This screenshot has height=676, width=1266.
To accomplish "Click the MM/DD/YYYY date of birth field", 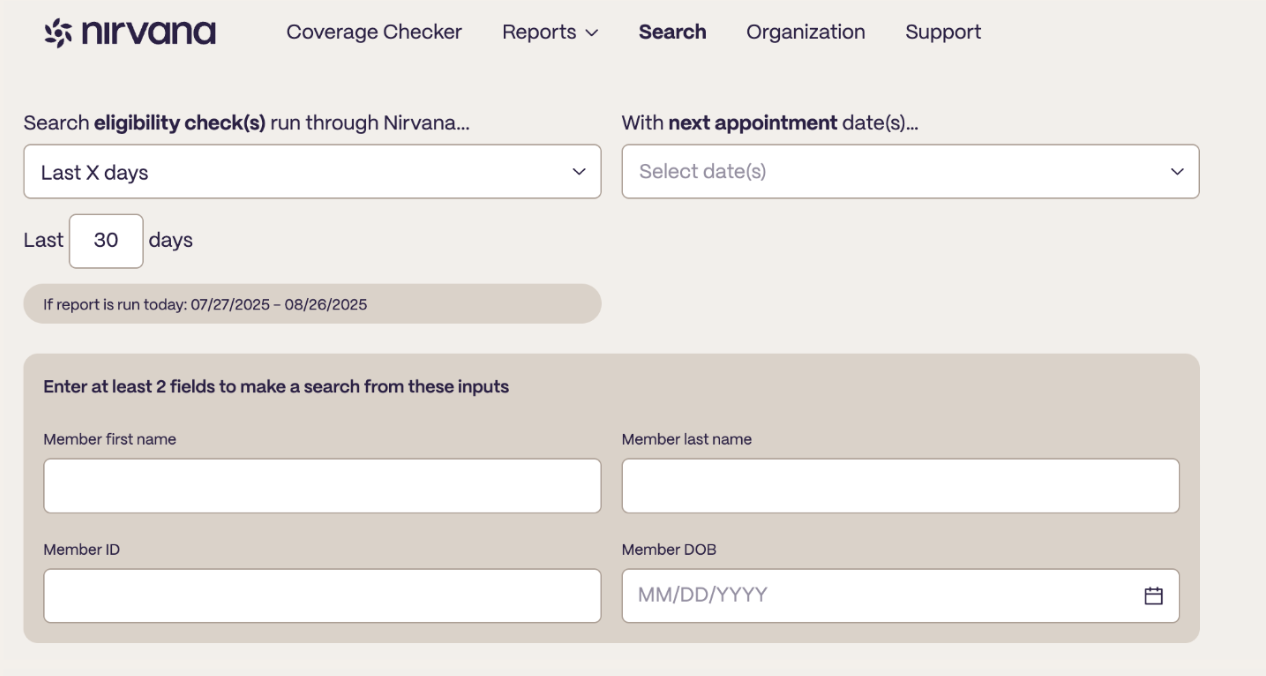I will pyautogui.click(x=900, y=596).
